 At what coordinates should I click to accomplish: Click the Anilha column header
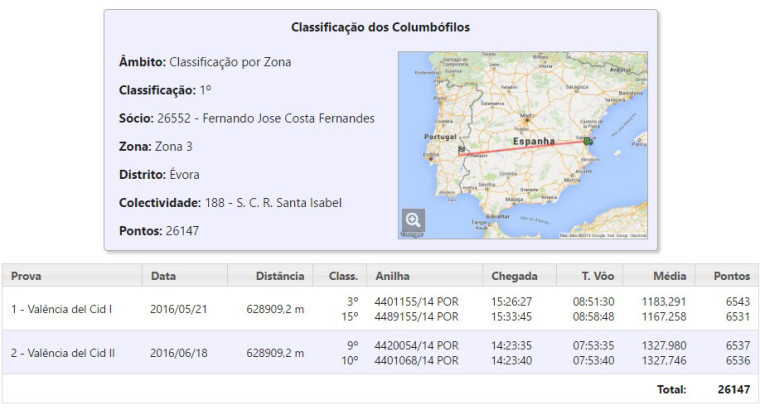click(x=391, y=275)
